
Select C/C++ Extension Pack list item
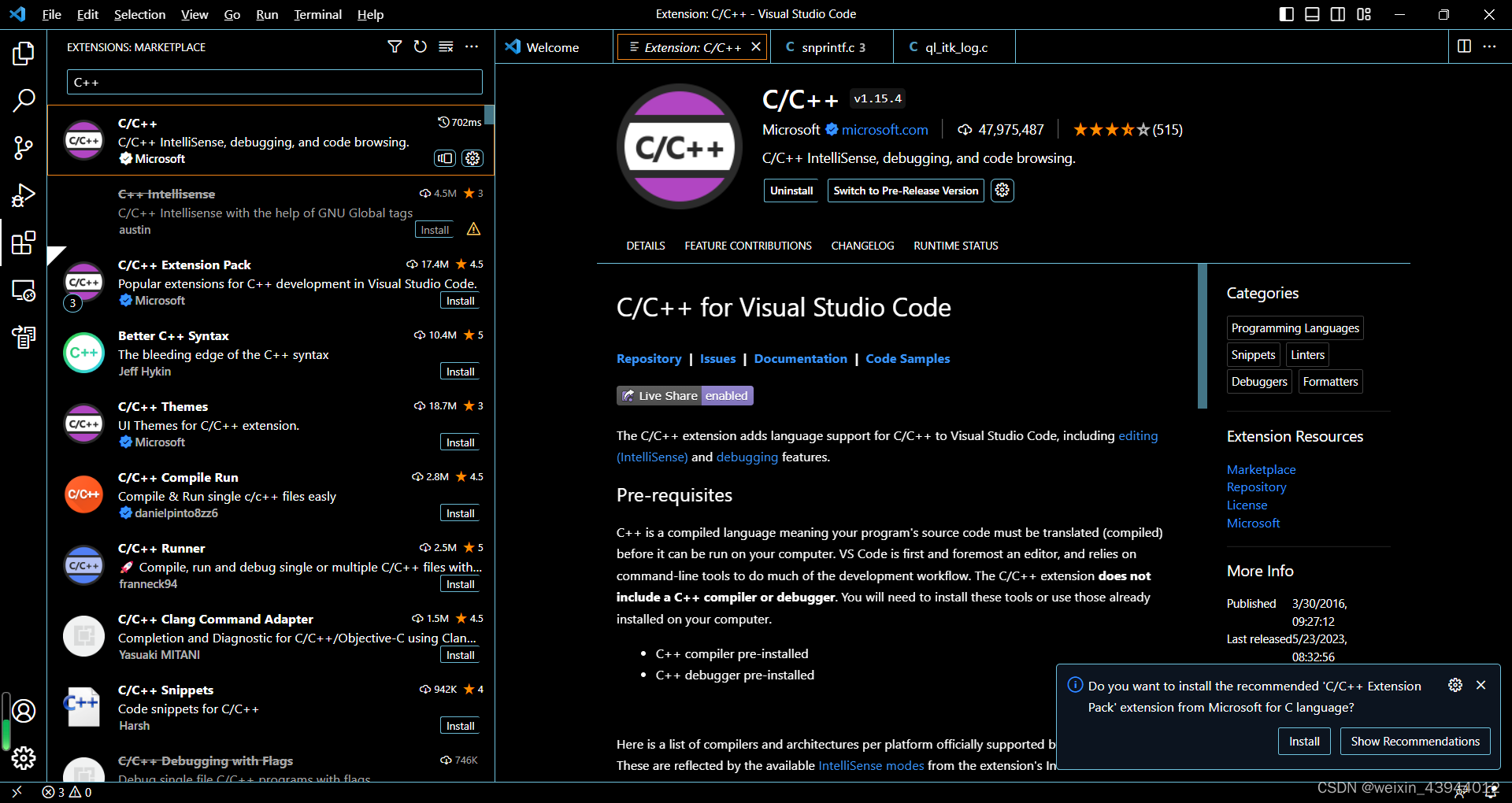click(271, 282)
